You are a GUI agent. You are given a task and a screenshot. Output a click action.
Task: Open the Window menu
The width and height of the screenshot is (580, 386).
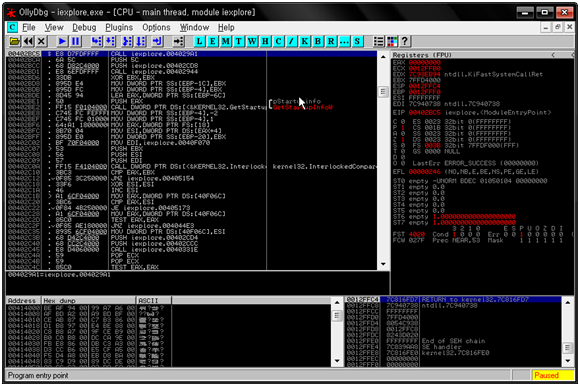click(x=194, y=27)
